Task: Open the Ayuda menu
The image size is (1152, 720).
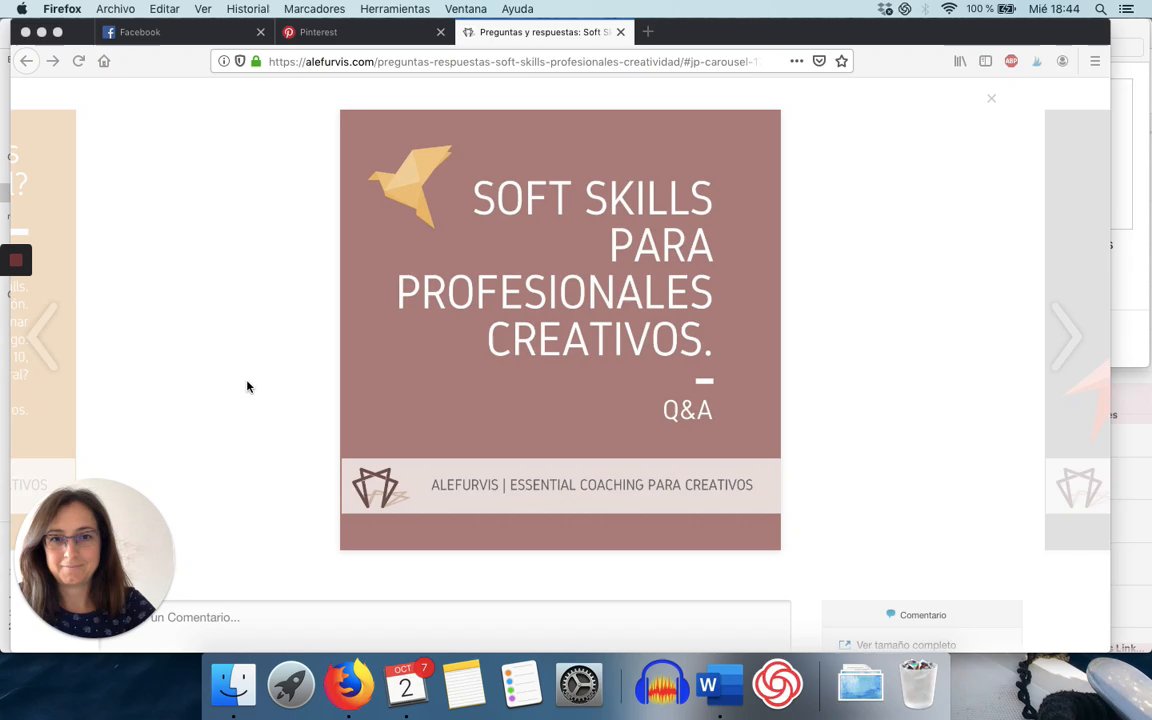Action: [x=517, y=9]
